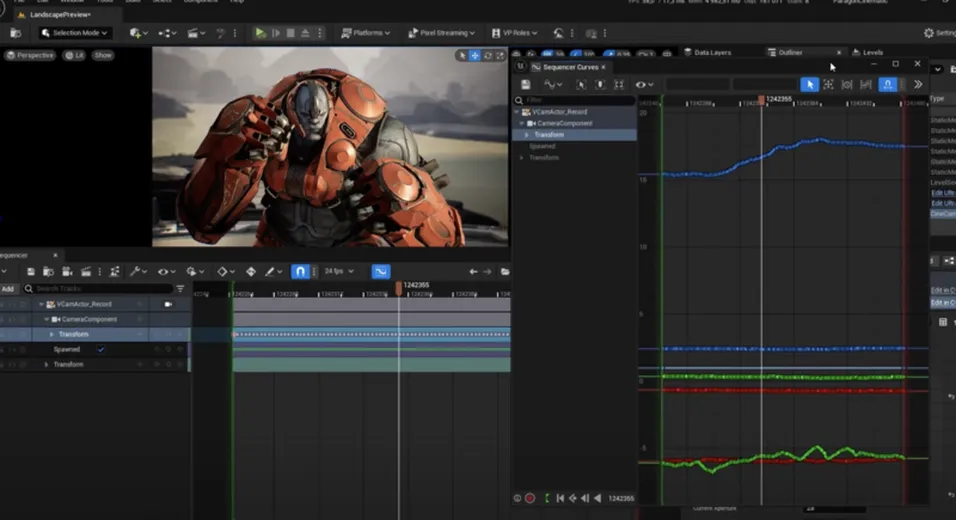Screen dimensions: 956x520
Task: Toggle the Curve Editor button in Sequencer
Action: [x=380, y=272]
